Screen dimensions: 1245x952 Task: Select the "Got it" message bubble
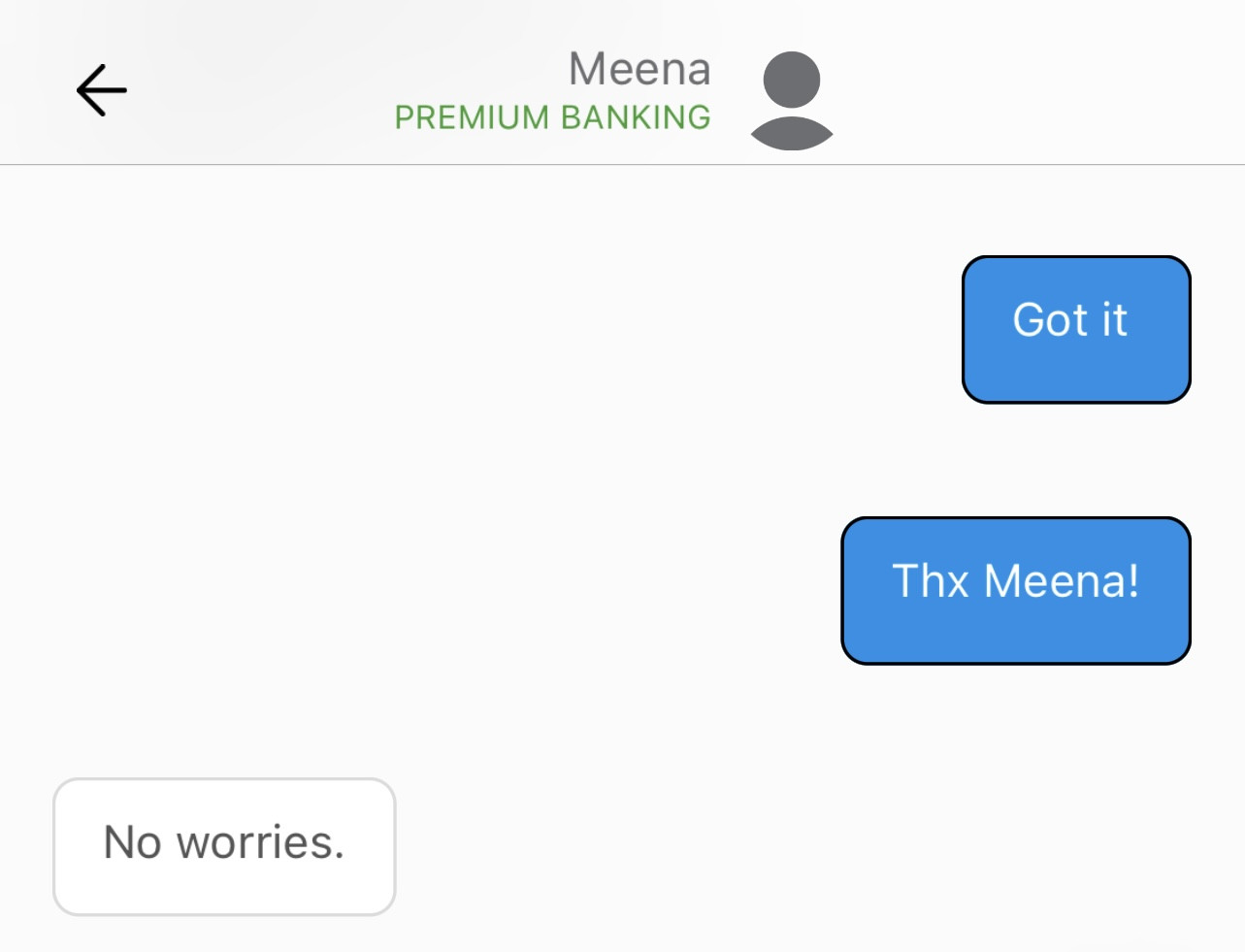(1076, 329)
